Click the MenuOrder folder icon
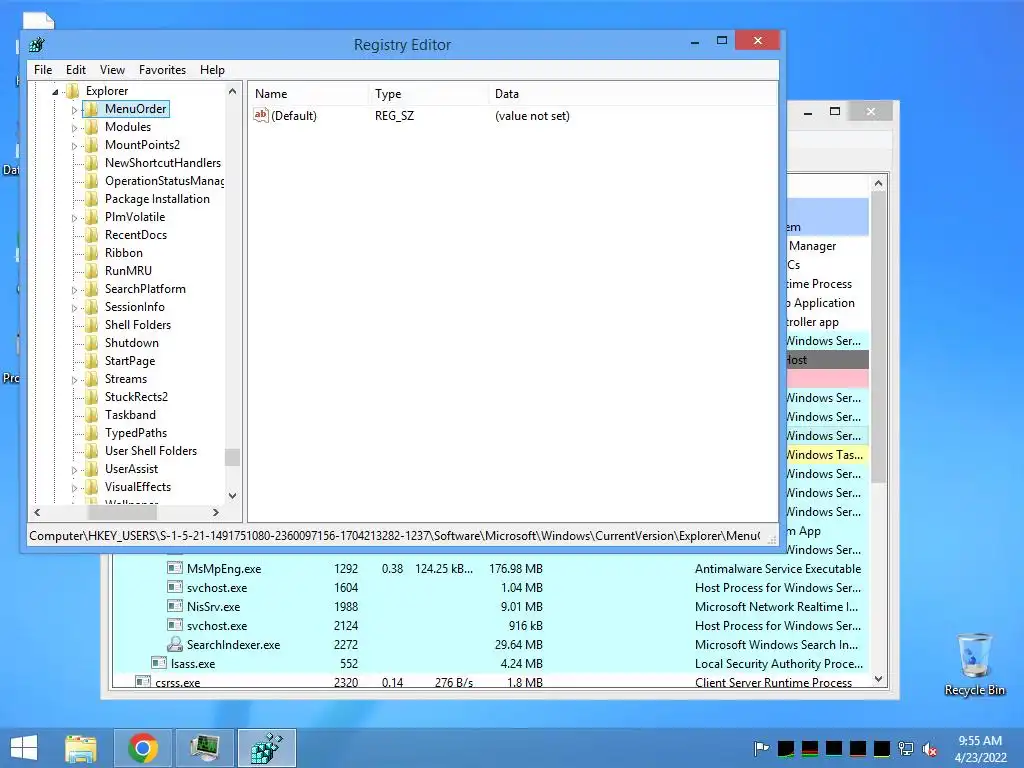Screen dimensions: 1024x768 (92, 108)
